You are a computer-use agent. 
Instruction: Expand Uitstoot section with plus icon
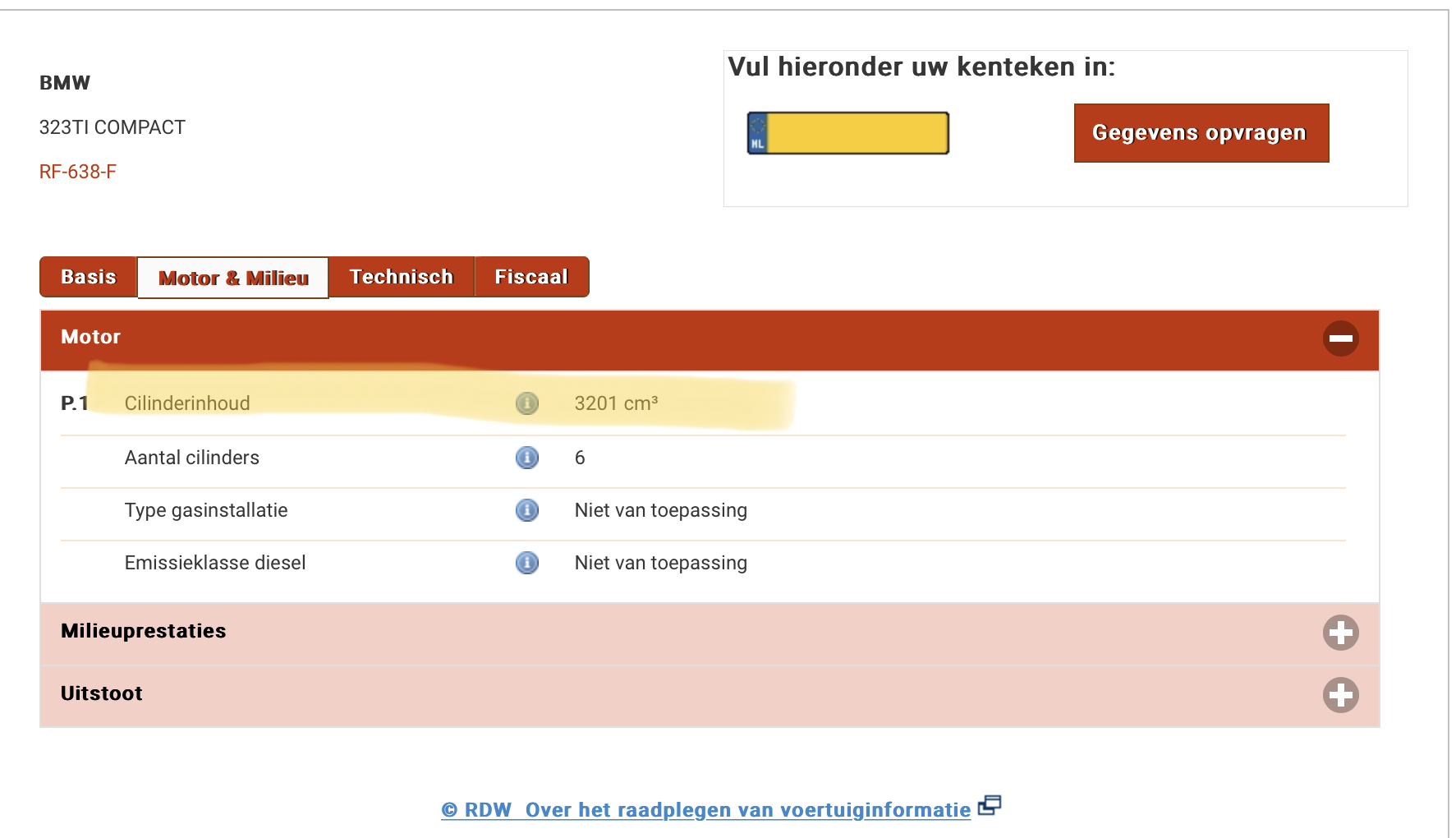click(x=1340, y=695)
